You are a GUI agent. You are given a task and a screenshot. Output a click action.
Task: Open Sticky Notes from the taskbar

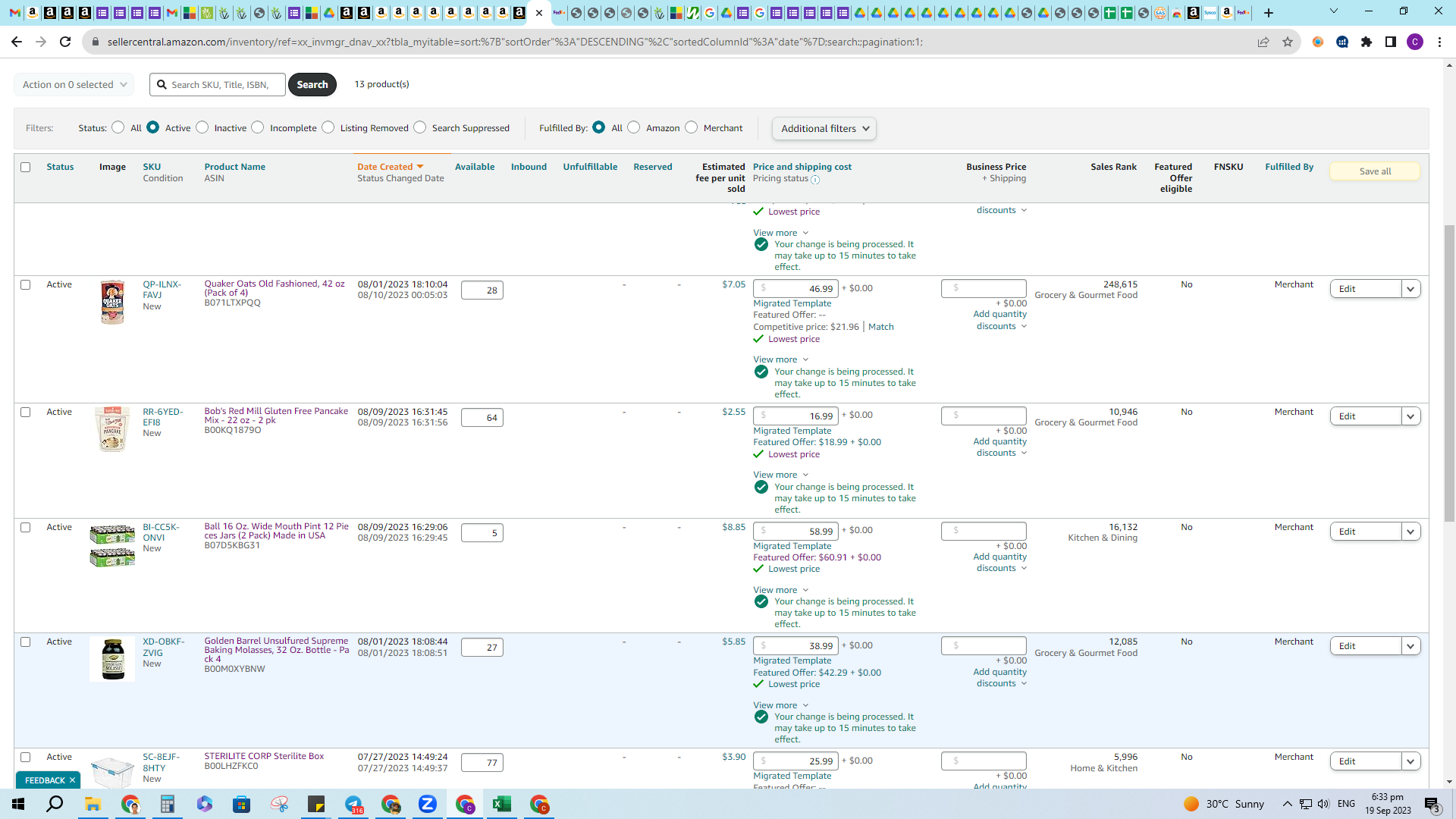tap(315, 804)
